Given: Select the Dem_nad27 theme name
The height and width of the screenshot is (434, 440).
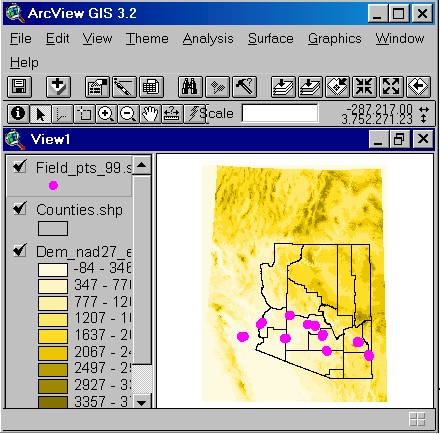Looking at the screenshot, I should (84, 252).
